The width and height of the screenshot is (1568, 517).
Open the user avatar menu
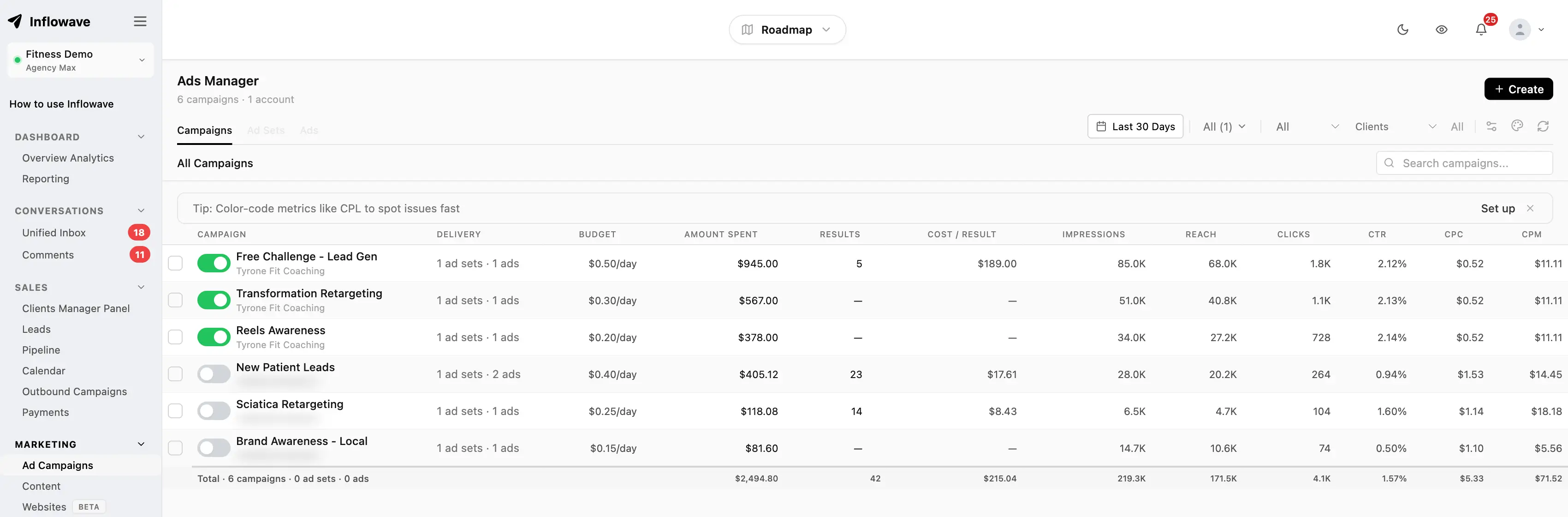(x=1526, y=29)
